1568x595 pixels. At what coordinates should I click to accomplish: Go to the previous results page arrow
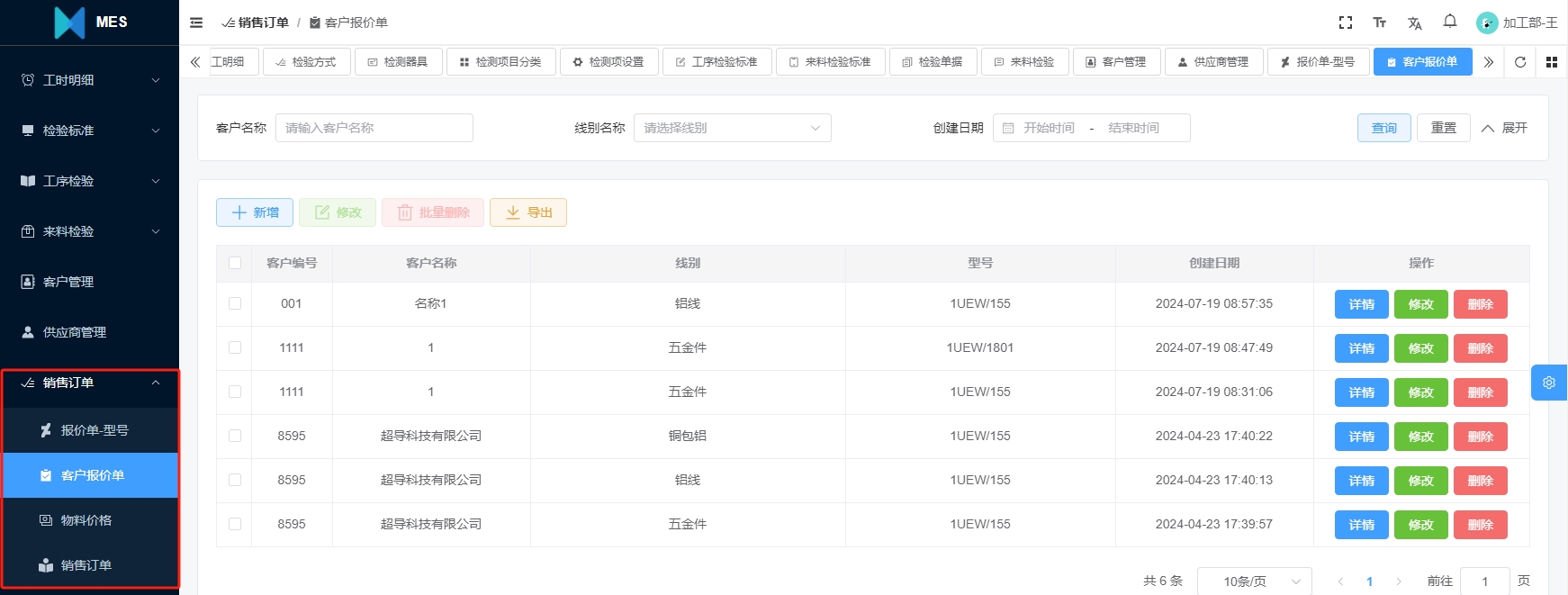click(x=1340, y=581)
